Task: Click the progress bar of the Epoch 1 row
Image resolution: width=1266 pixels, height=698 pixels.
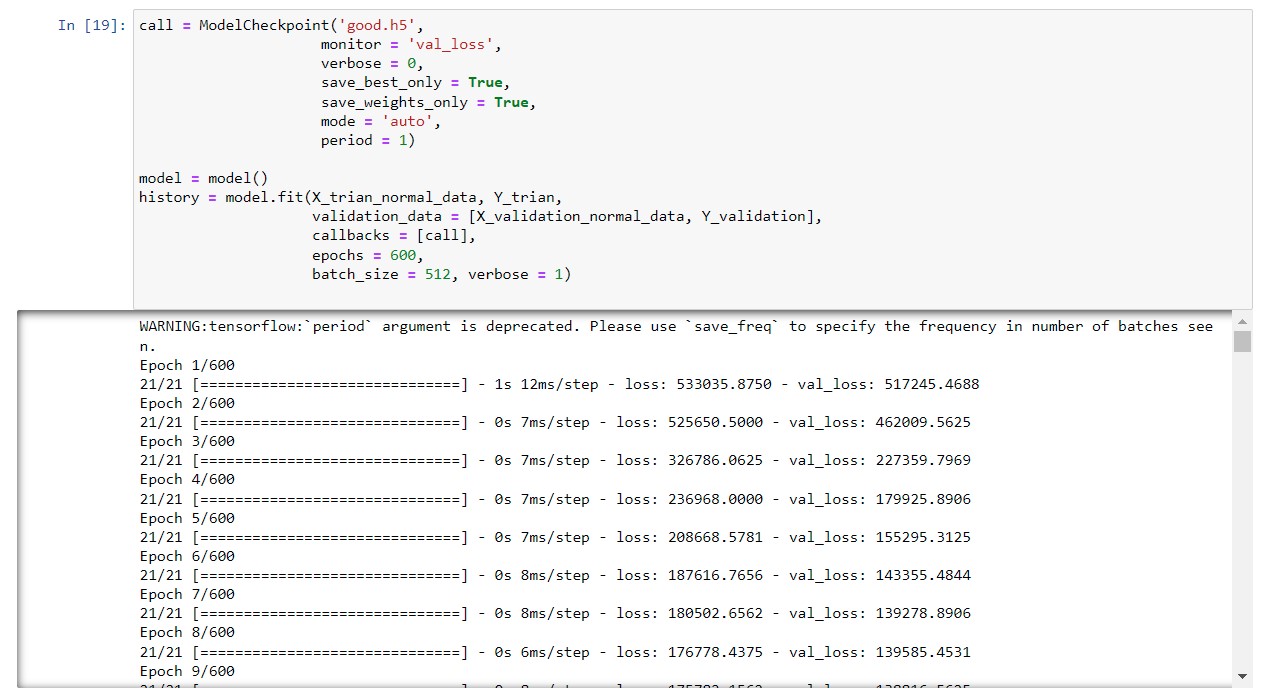Action: point(329,384)
